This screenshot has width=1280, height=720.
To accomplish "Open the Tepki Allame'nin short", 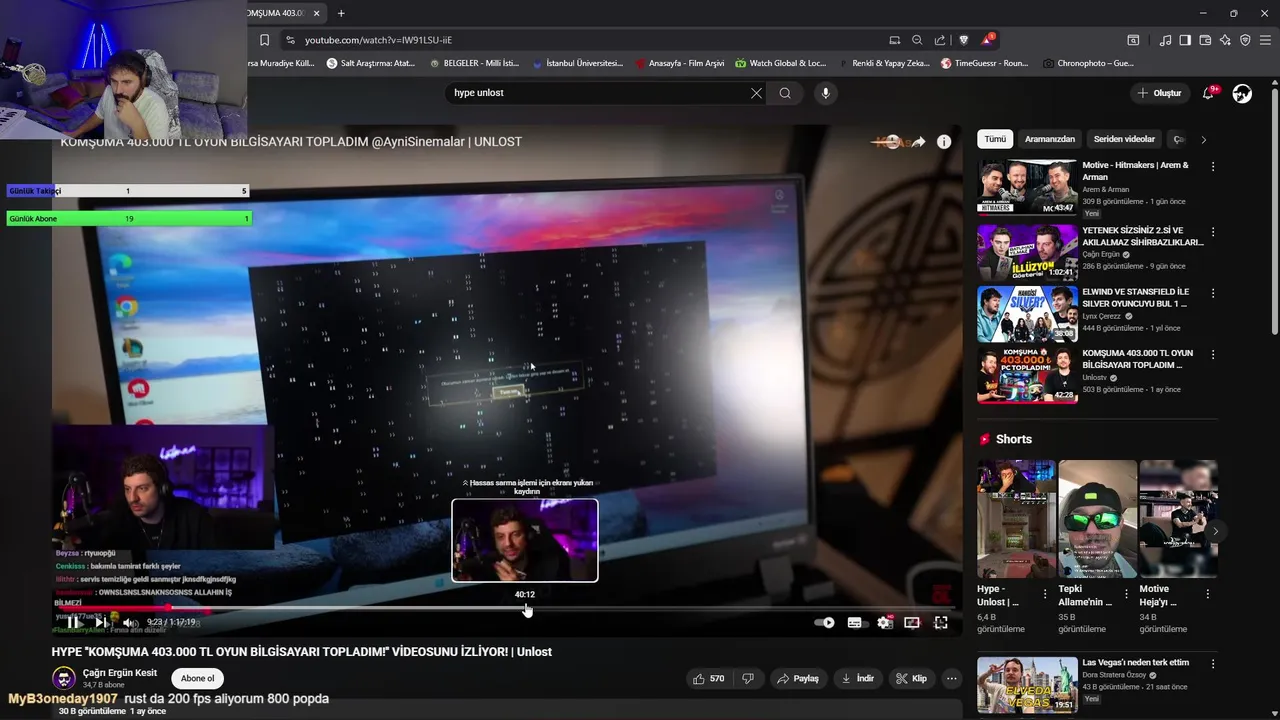I will pyautogui.click(x=1097, y=518).
